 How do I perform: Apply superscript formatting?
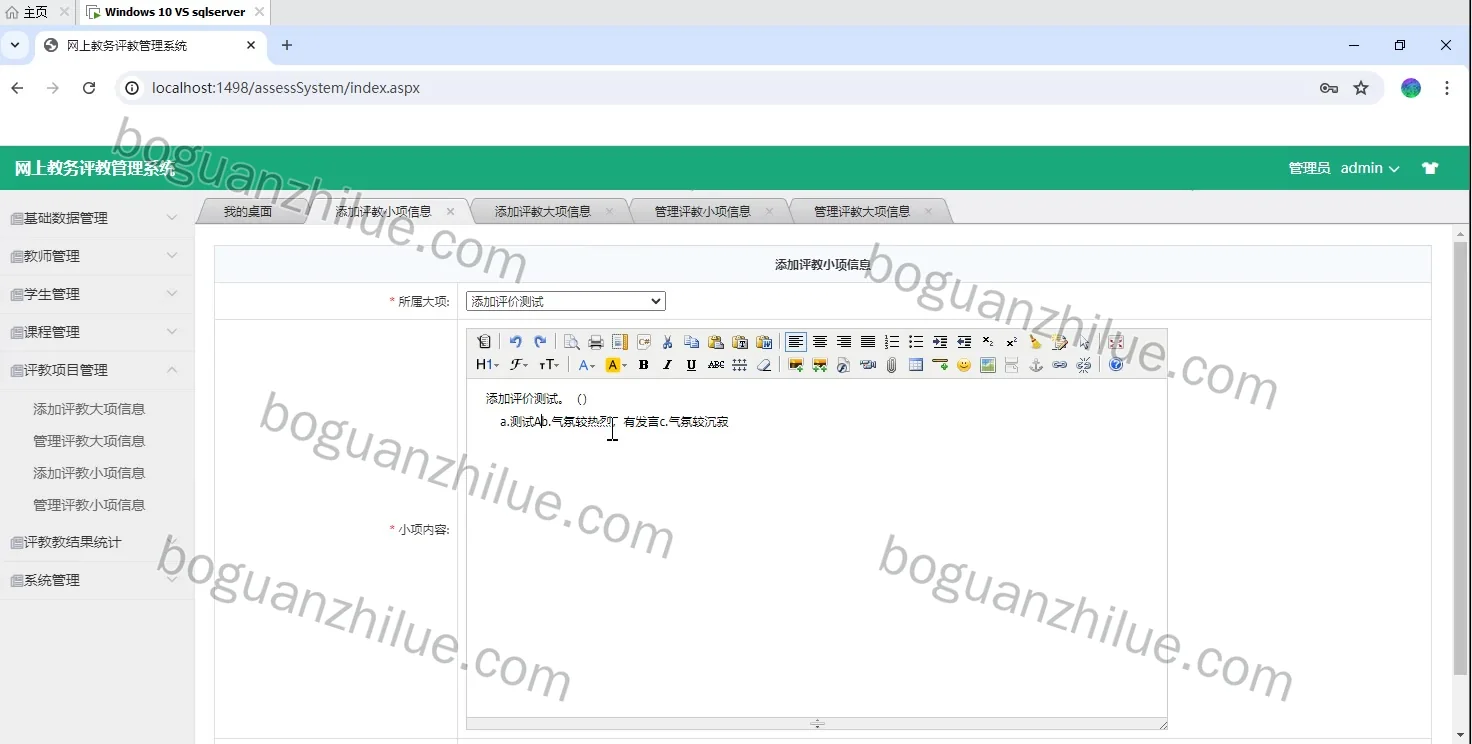click(x=1012, y=342)
